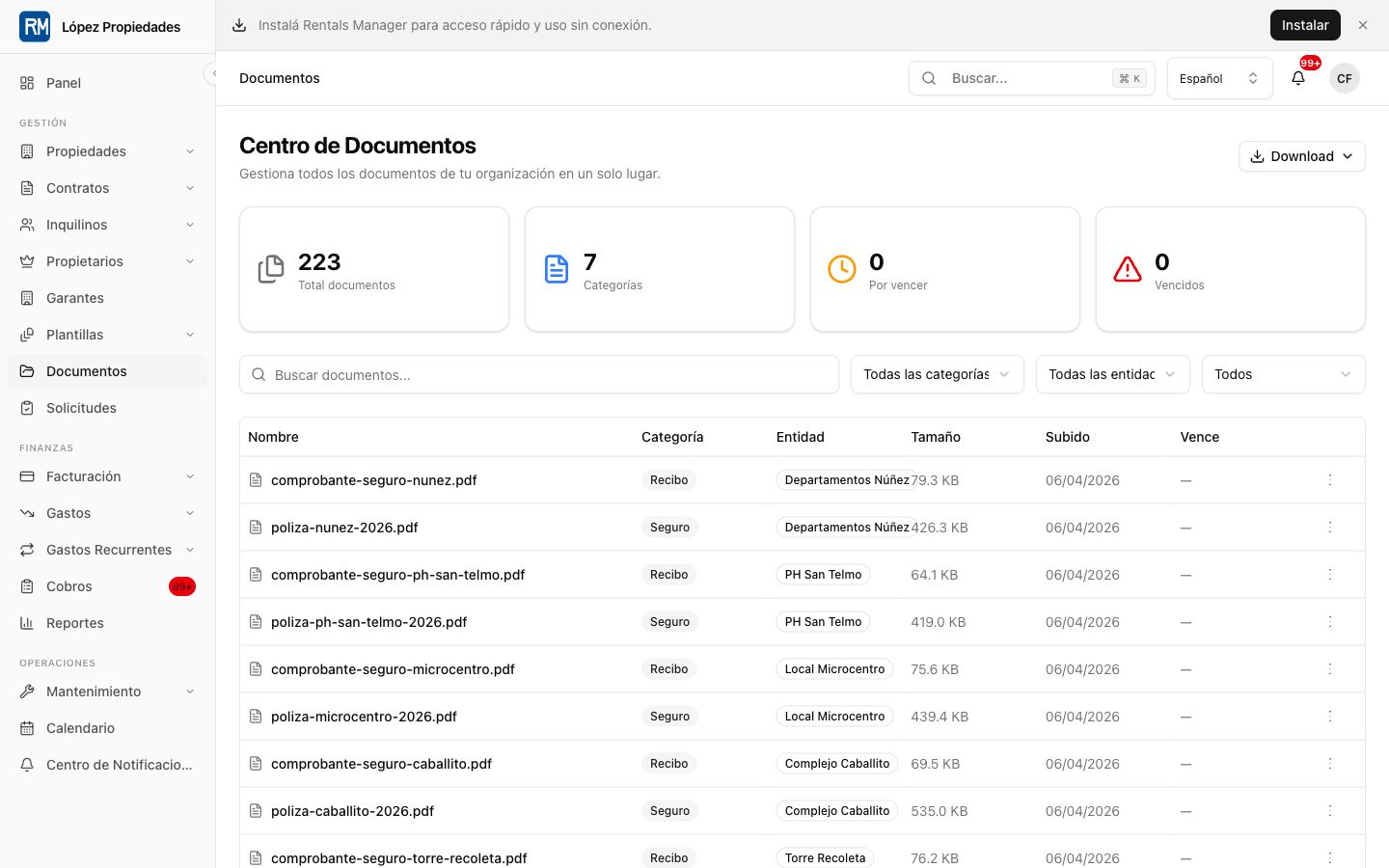Open actions menu for poliza-caballito-2026.pdf
Image resolution: width=1389 pixels, height=868 pixels.
point(1330,810)
